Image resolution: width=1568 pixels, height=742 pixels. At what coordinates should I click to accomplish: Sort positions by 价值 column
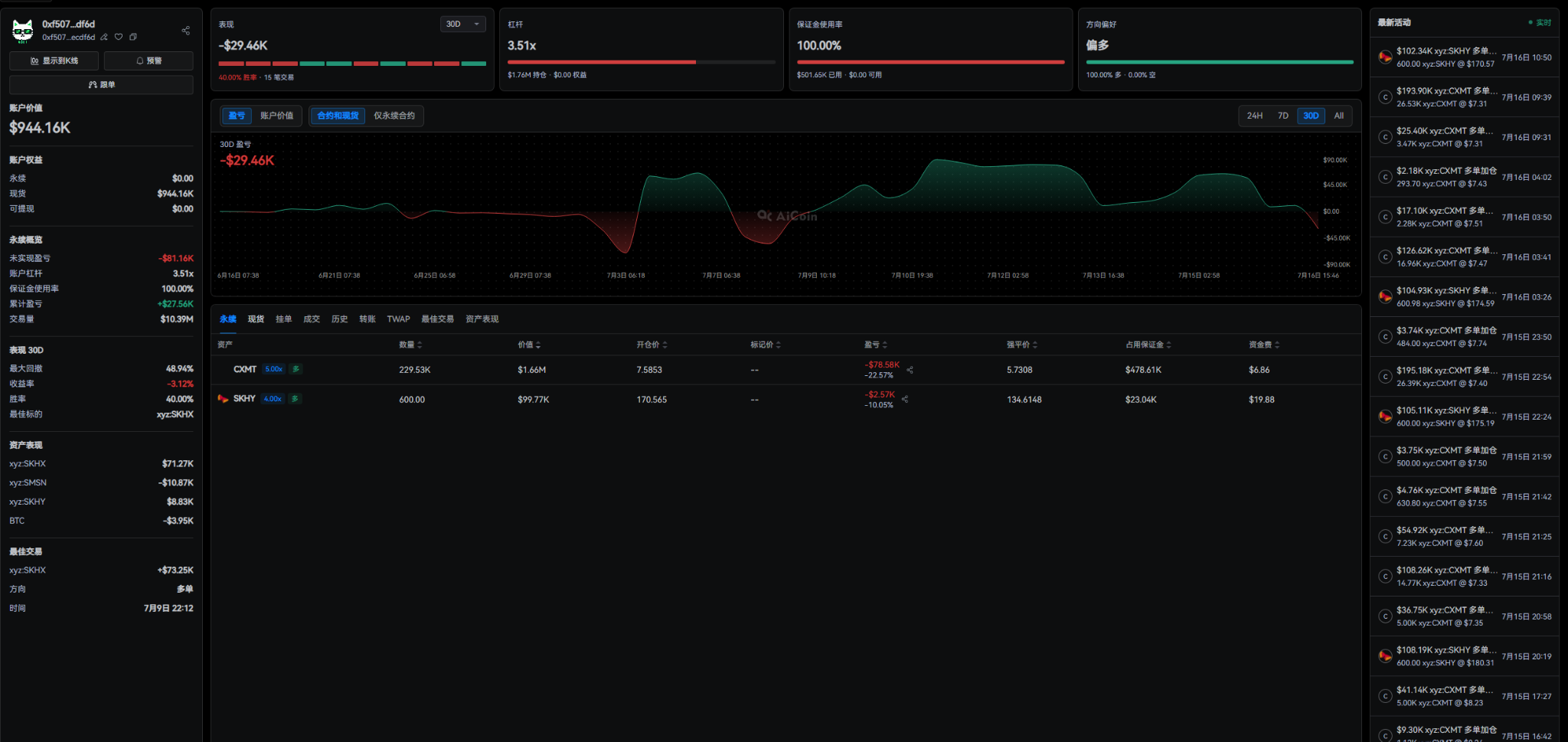tap(529, 345)
